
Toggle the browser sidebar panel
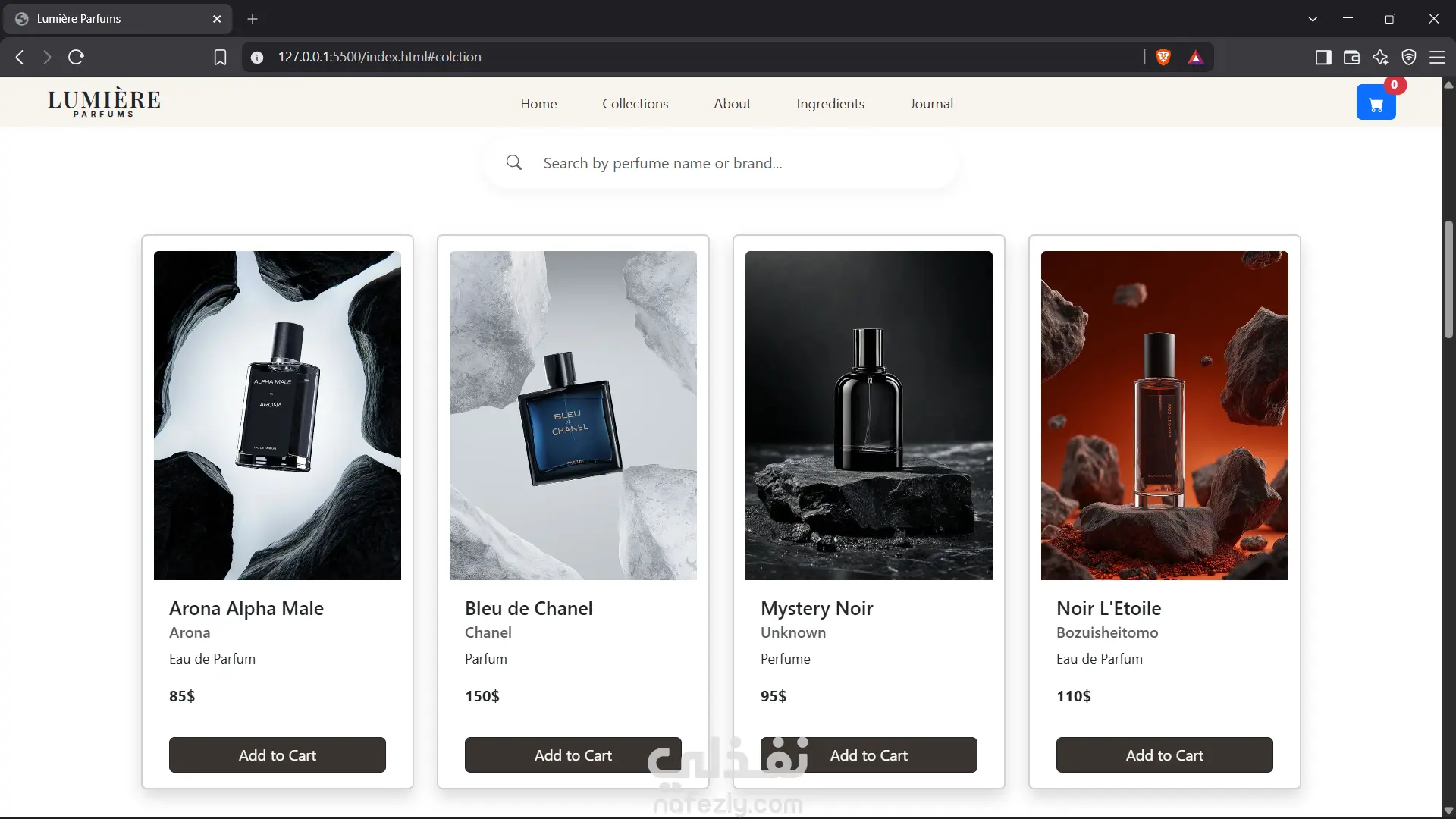coord(1323,57)
